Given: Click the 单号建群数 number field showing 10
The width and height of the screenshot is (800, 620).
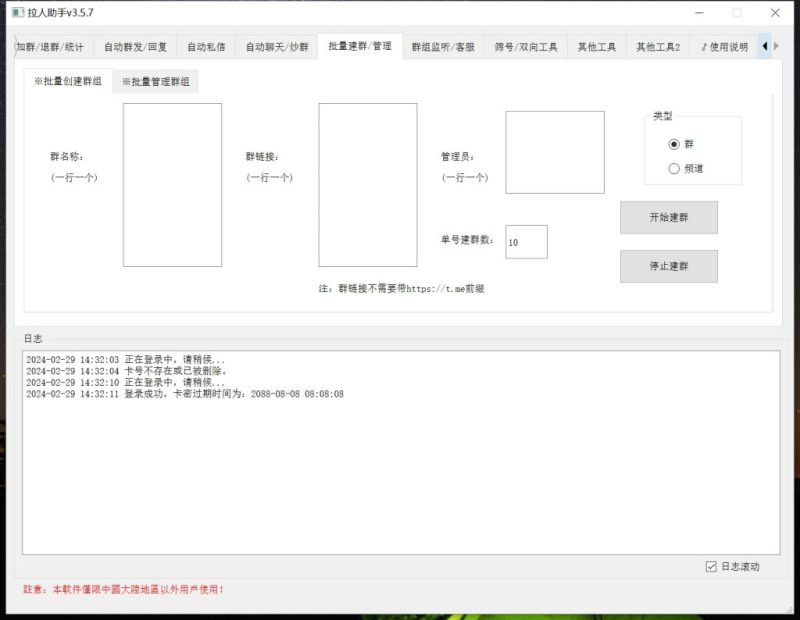Looking at the screenshot, I should coord(527,241).
